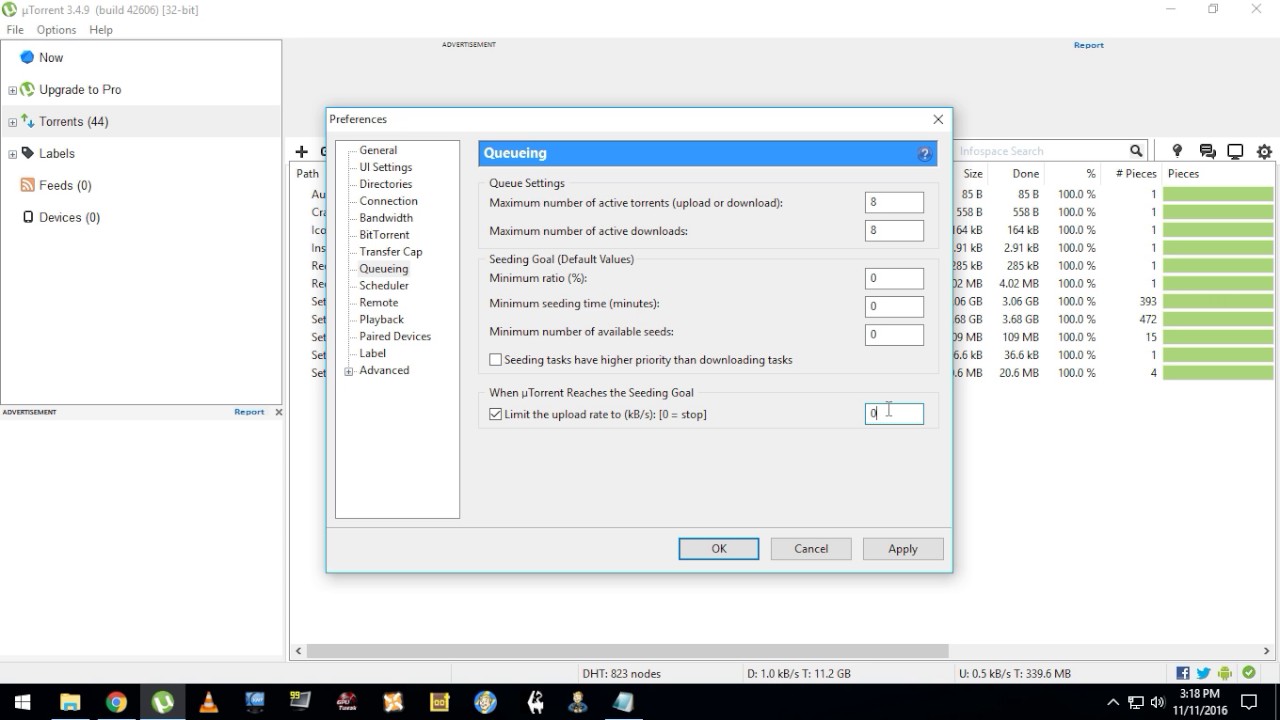Click the uTorrent taskbar icon
The image size is (1280, 720).
coord(162,702)
